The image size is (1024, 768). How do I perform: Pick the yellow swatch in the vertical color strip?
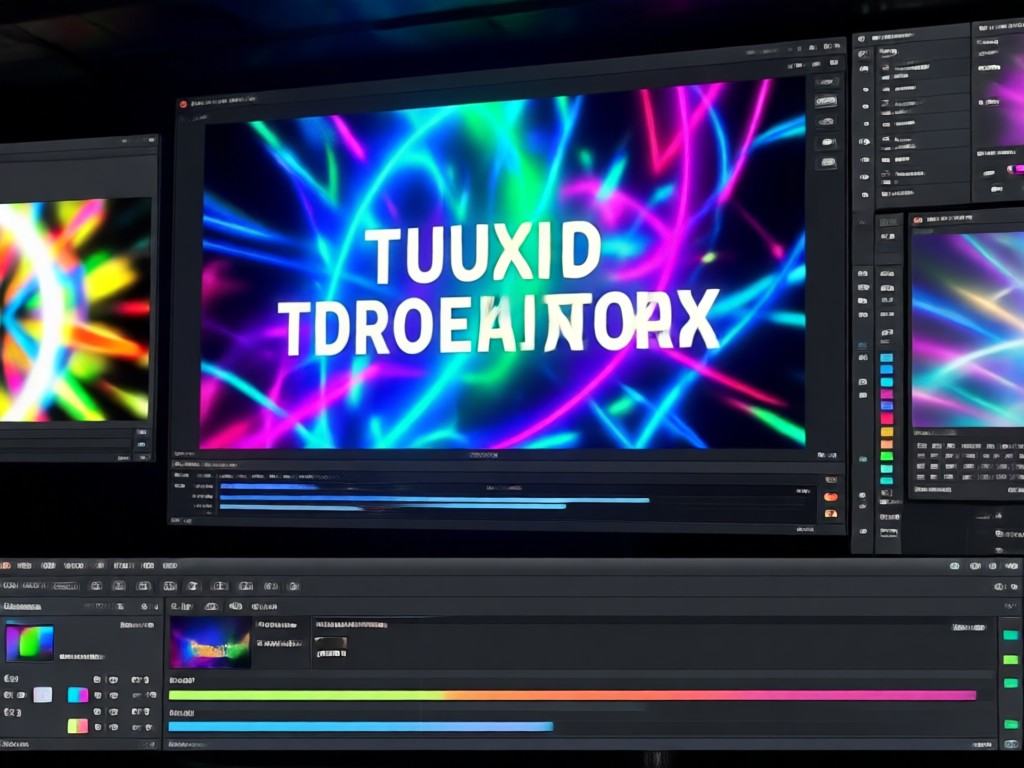click(x=887, y=432)
